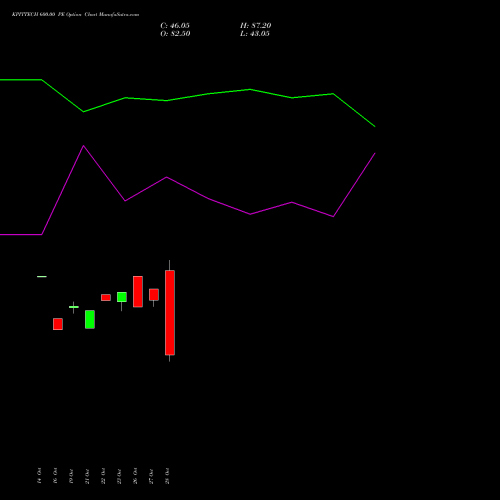Select the open value 'O: 82.50'
500x500 pixels.
coord(175,34)
